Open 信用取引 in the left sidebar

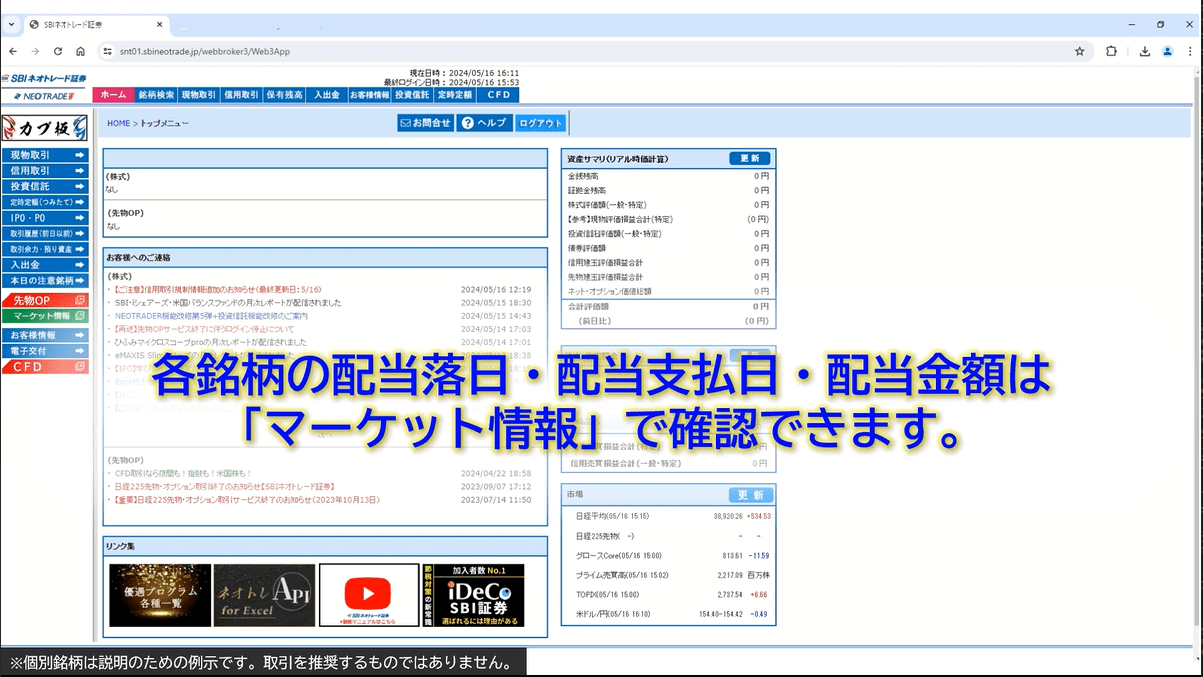(45, 171)
